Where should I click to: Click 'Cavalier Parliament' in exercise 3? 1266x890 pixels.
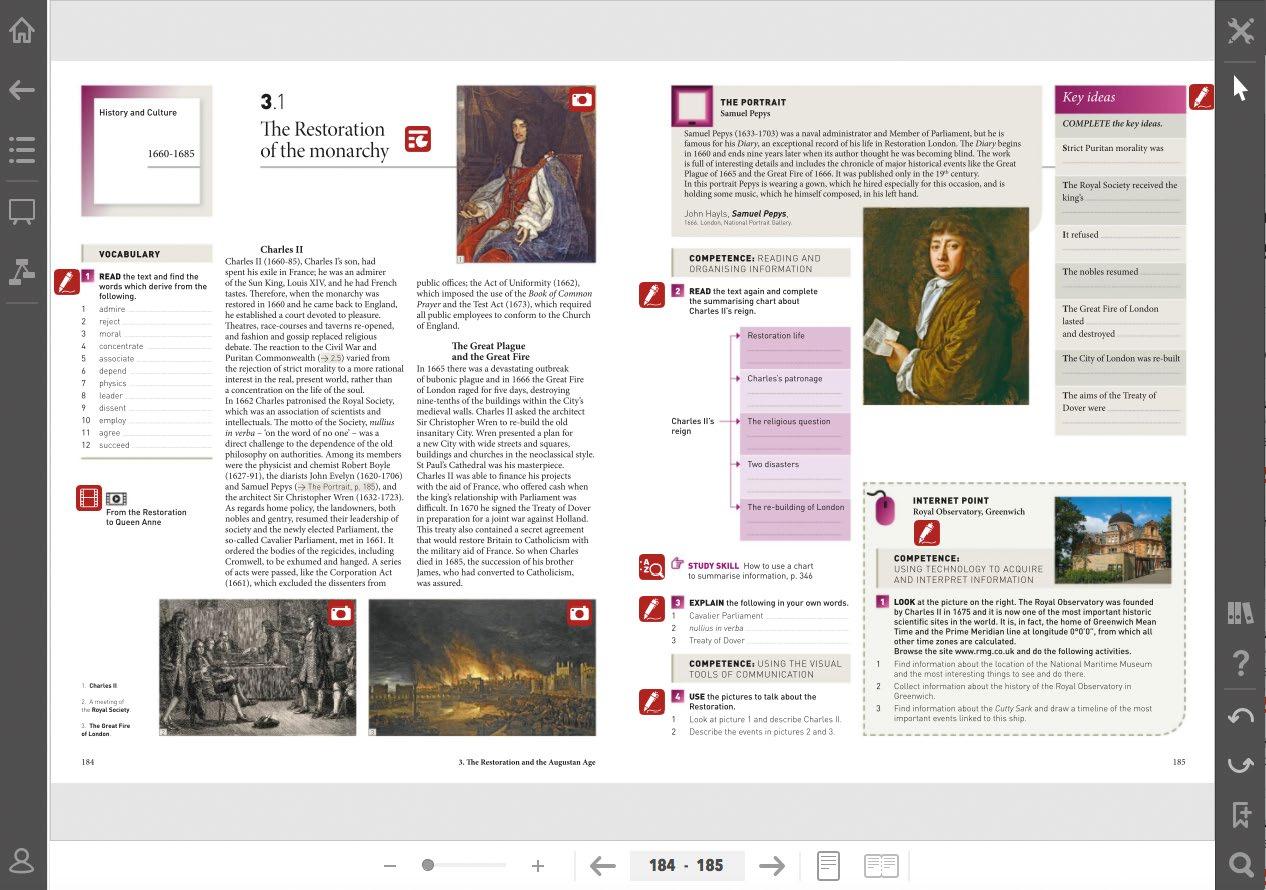(726, 616)
